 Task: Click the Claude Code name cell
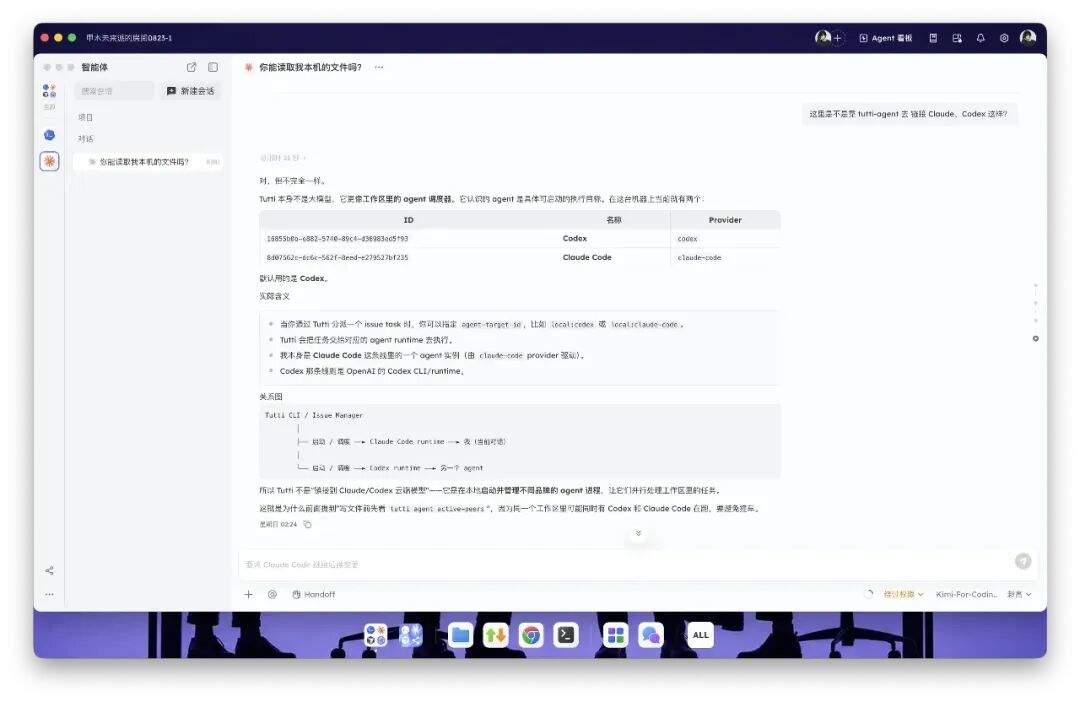tap(587, 258)
